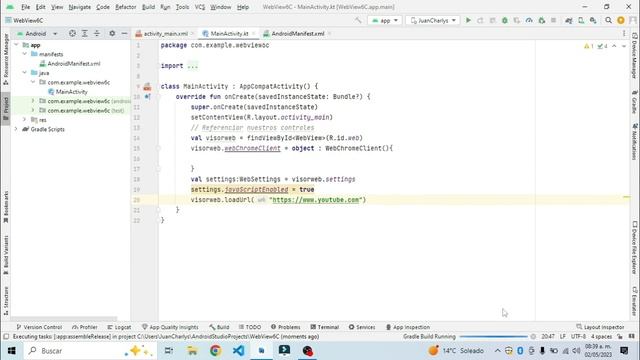This screenshot has height=360, width=640.
Task: Click the Collapse All icon in Project panel
Action: pos(97,33)
